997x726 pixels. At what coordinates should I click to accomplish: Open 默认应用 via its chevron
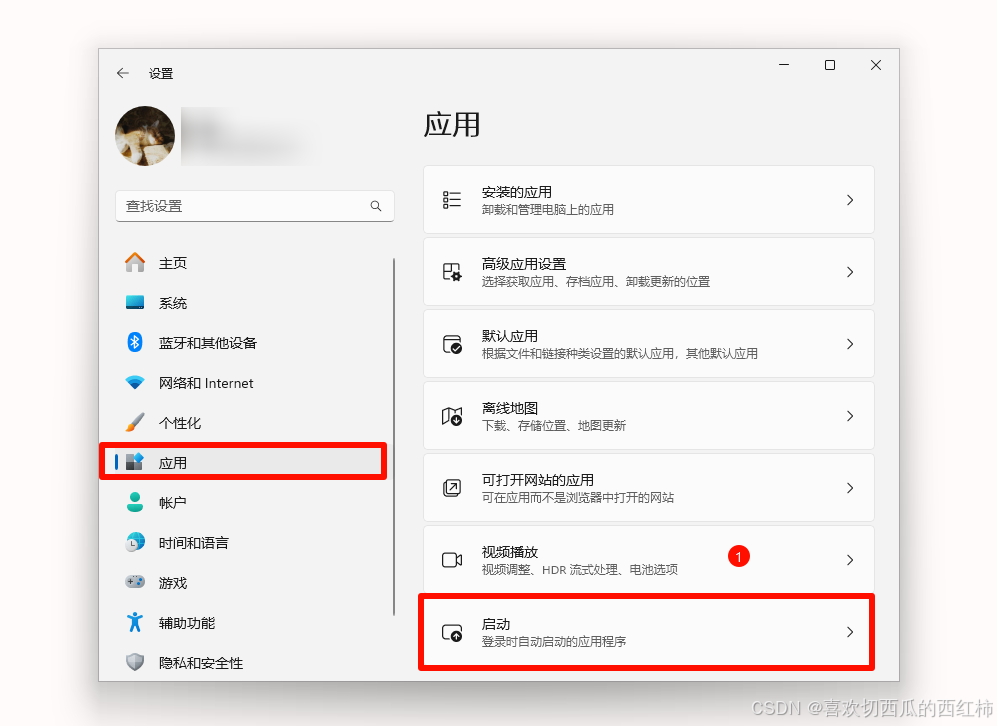[x=850, y=344]
